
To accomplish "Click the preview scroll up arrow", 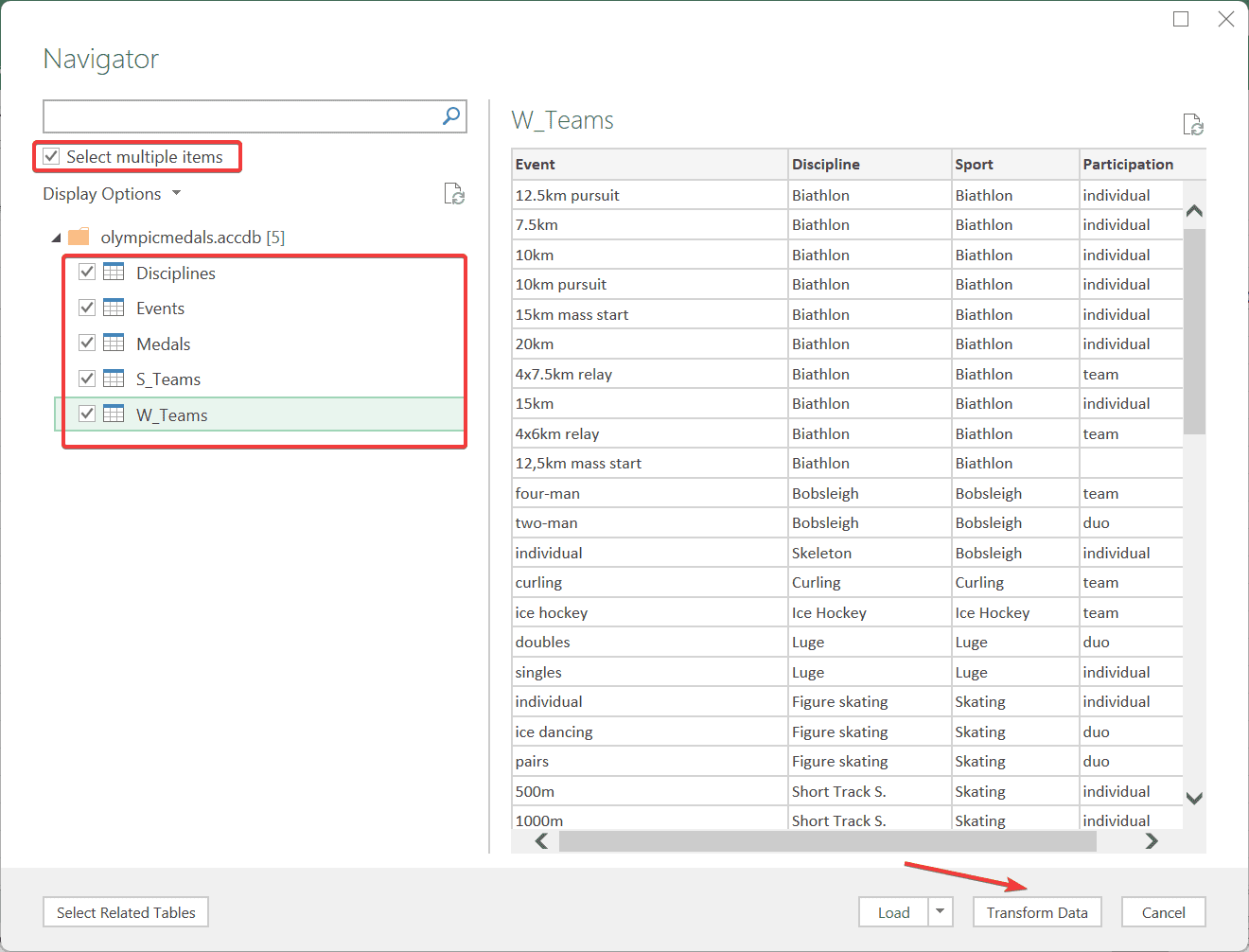I will pos(1194,211).
